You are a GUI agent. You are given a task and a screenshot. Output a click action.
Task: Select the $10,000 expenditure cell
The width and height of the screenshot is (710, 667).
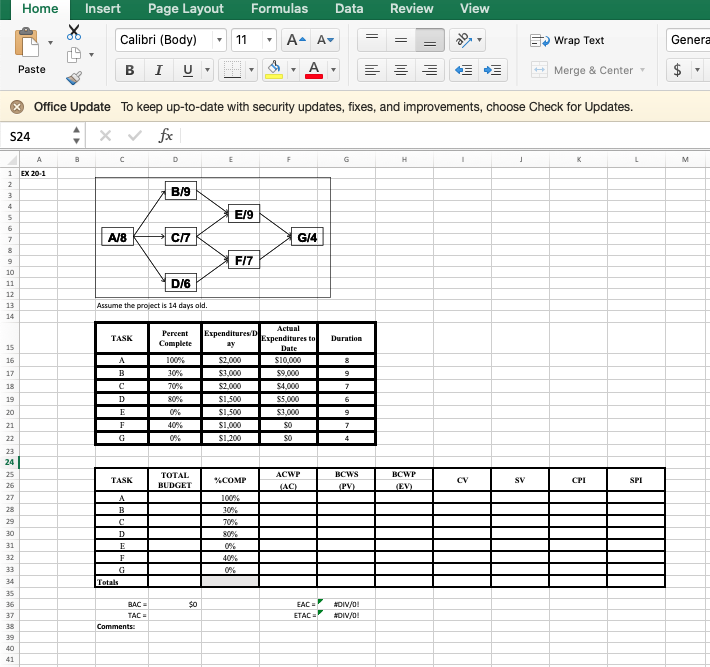[x=288, y=360]
